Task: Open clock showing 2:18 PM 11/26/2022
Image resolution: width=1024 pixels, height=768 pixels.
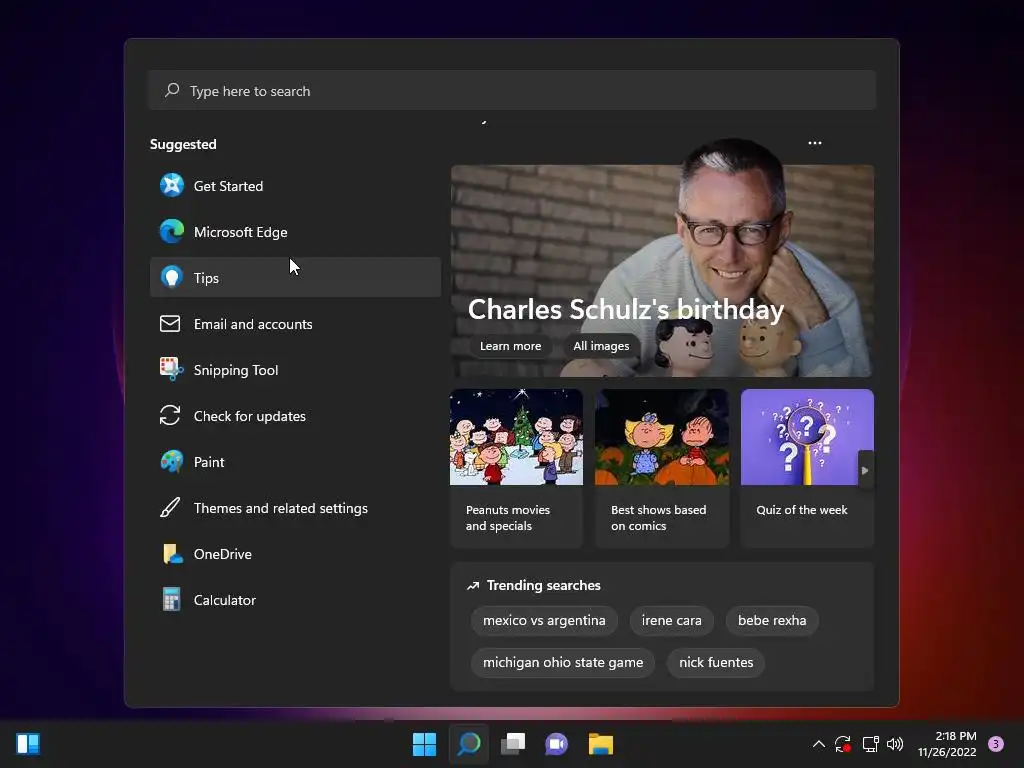Action: [947, 744]
